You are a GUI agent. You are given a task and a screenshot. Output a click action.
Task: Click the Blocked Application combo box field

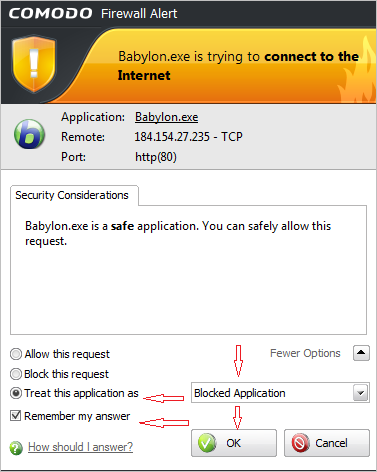coord(280,393)
